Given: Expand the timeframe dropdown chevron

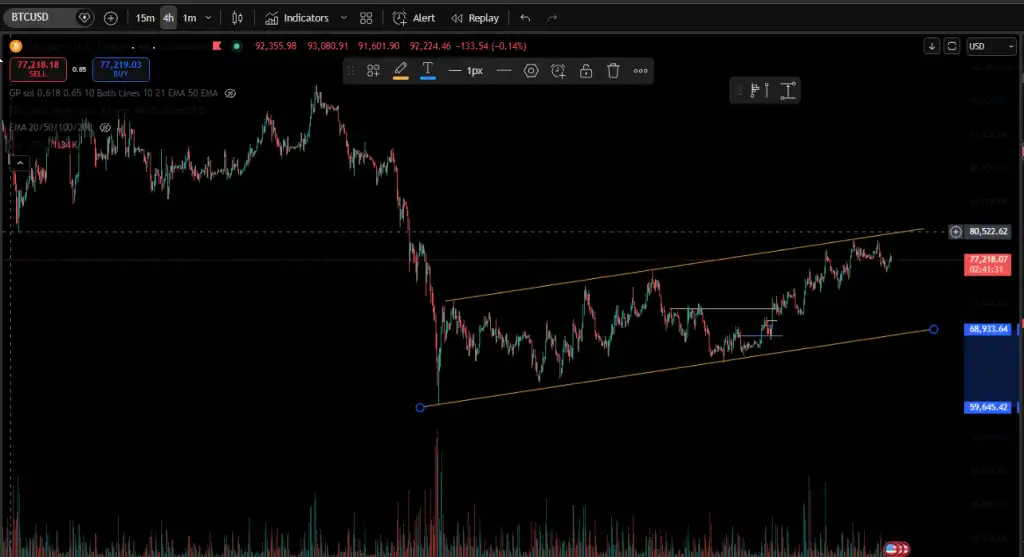Looking at the screenshot, I should point(208,18).
